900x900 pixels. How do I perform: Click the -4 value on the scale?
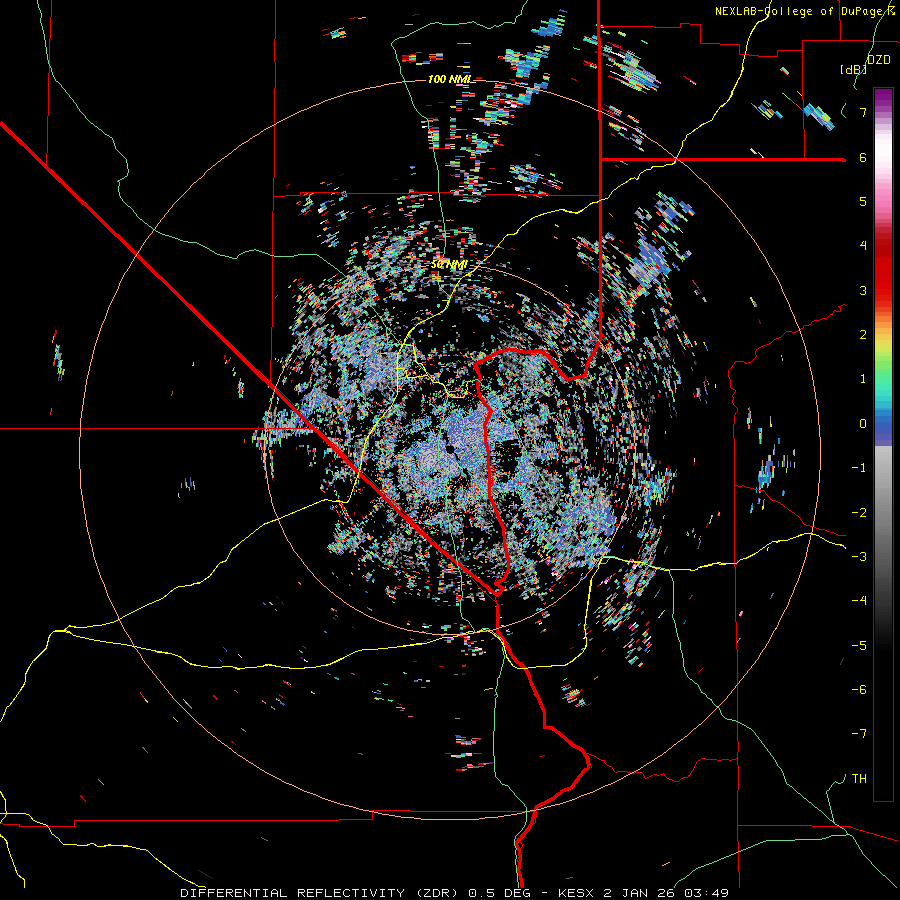click(x=859, y=601)
